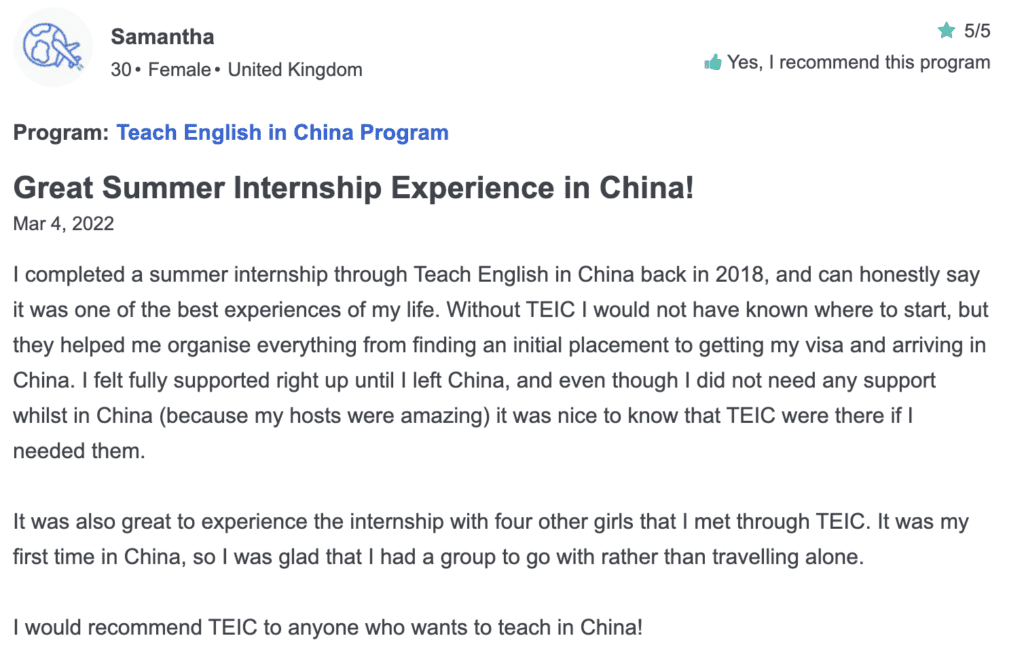Click the line starting 'whilst in China'
The width and height of the screenshot is (1024, 653).
click(x=463, y=416)
